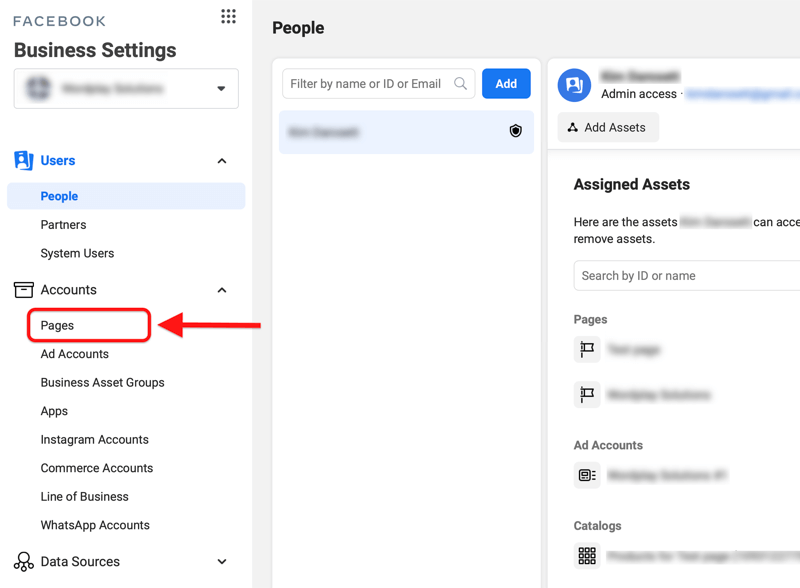Image resolution: width=800 pixels, height=588 pixels.
Task: Open Instagram Accounts in the sidebar
Action: pyautogui.click(x=94, y=439)
